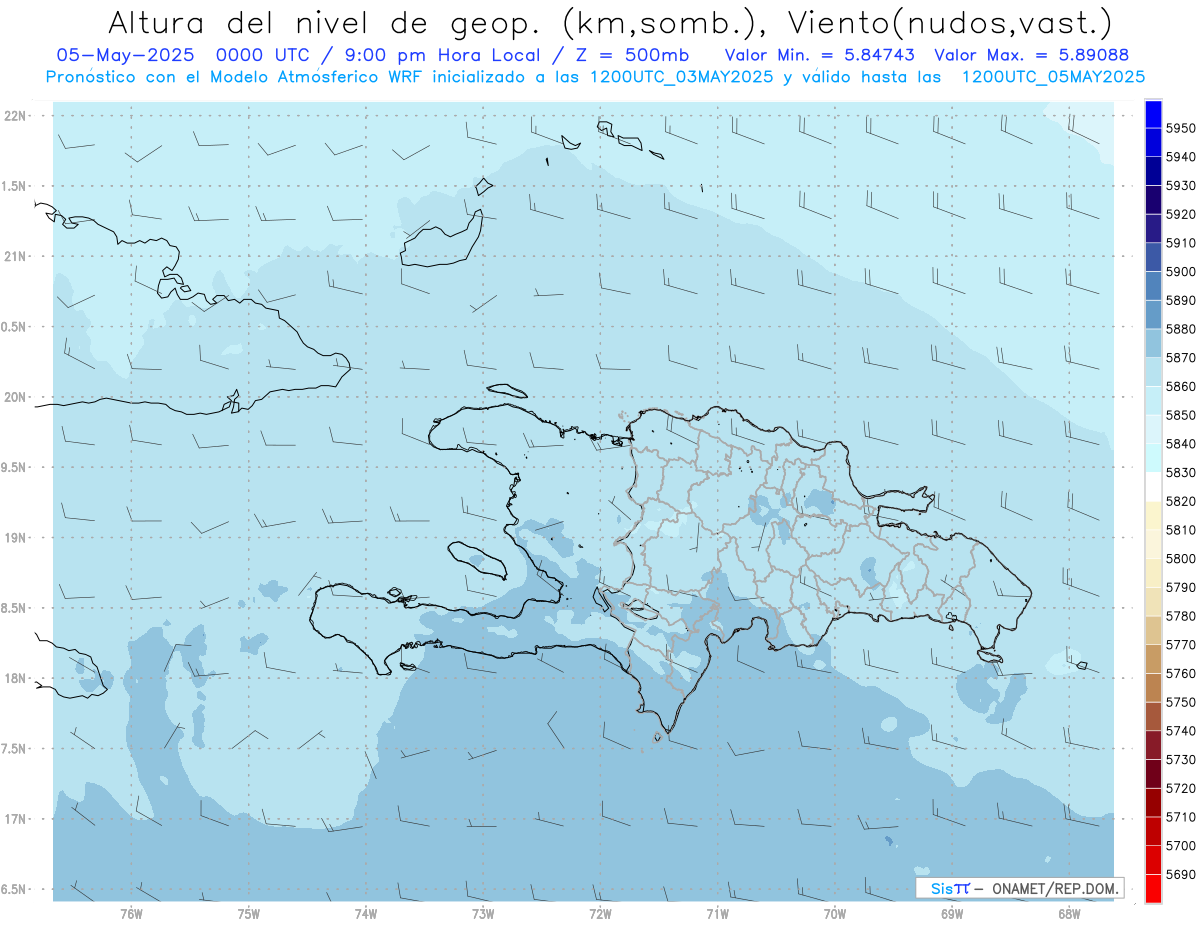Click the '5740' colorbar value

pyautogui.click(x=1181, y=731)
